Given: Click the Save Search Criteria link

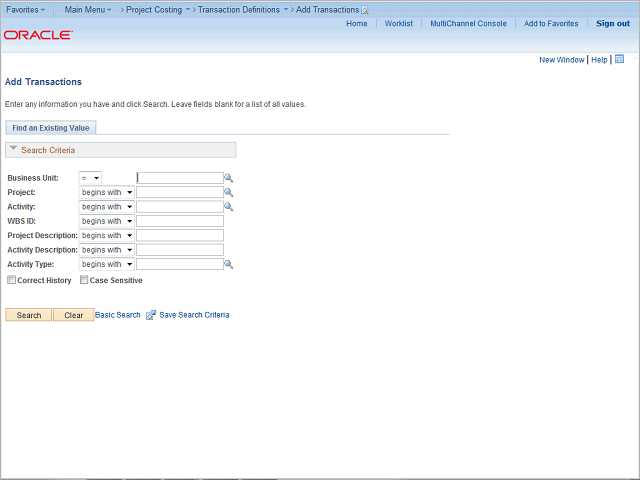Looking at the screenshot, I should click(194, 315).
